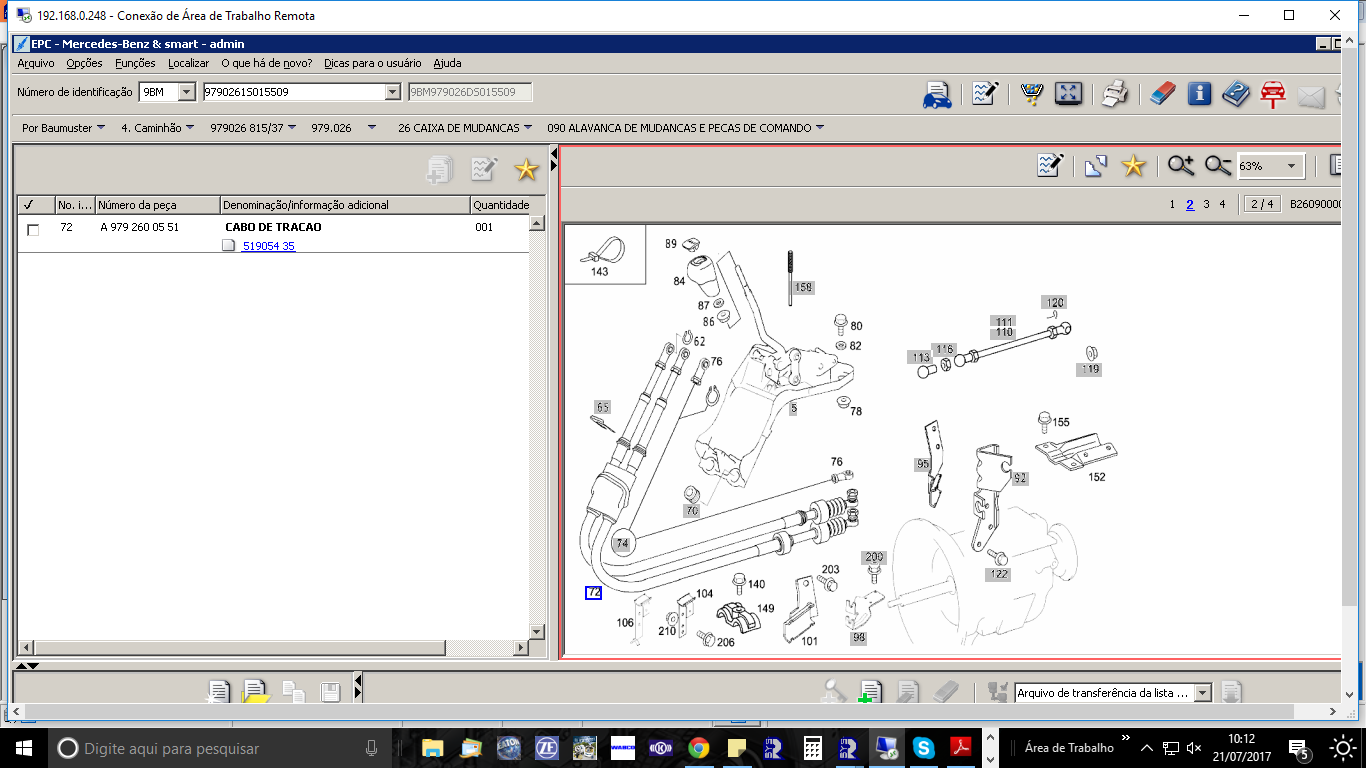The height and width of the screenshot is (768, 1366).
Task: Go to diagram page 3
Action: pyautogui.click(x=1206, y=204)
